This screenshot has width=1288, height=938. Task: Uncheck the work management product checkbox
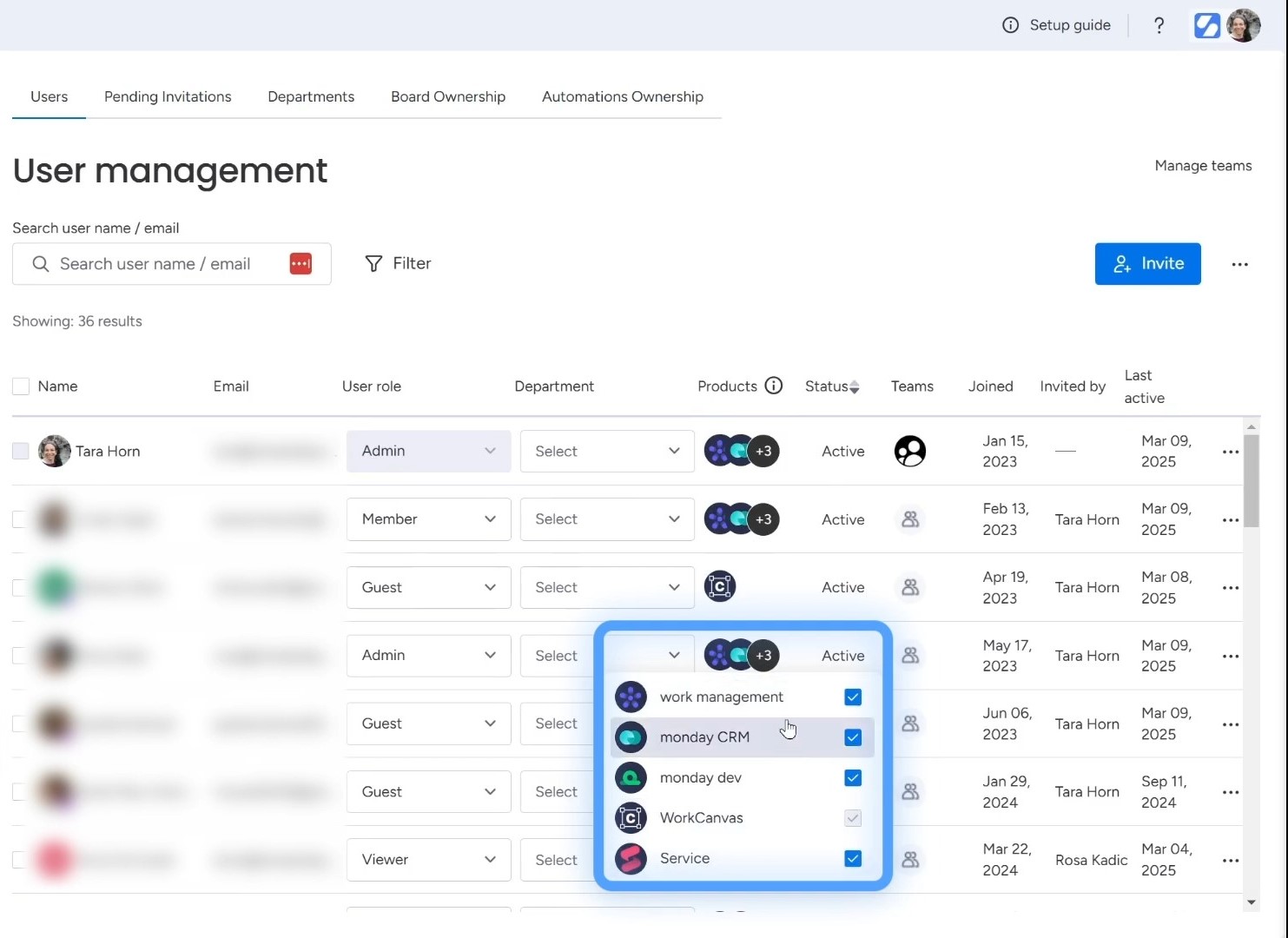point(853,697)
